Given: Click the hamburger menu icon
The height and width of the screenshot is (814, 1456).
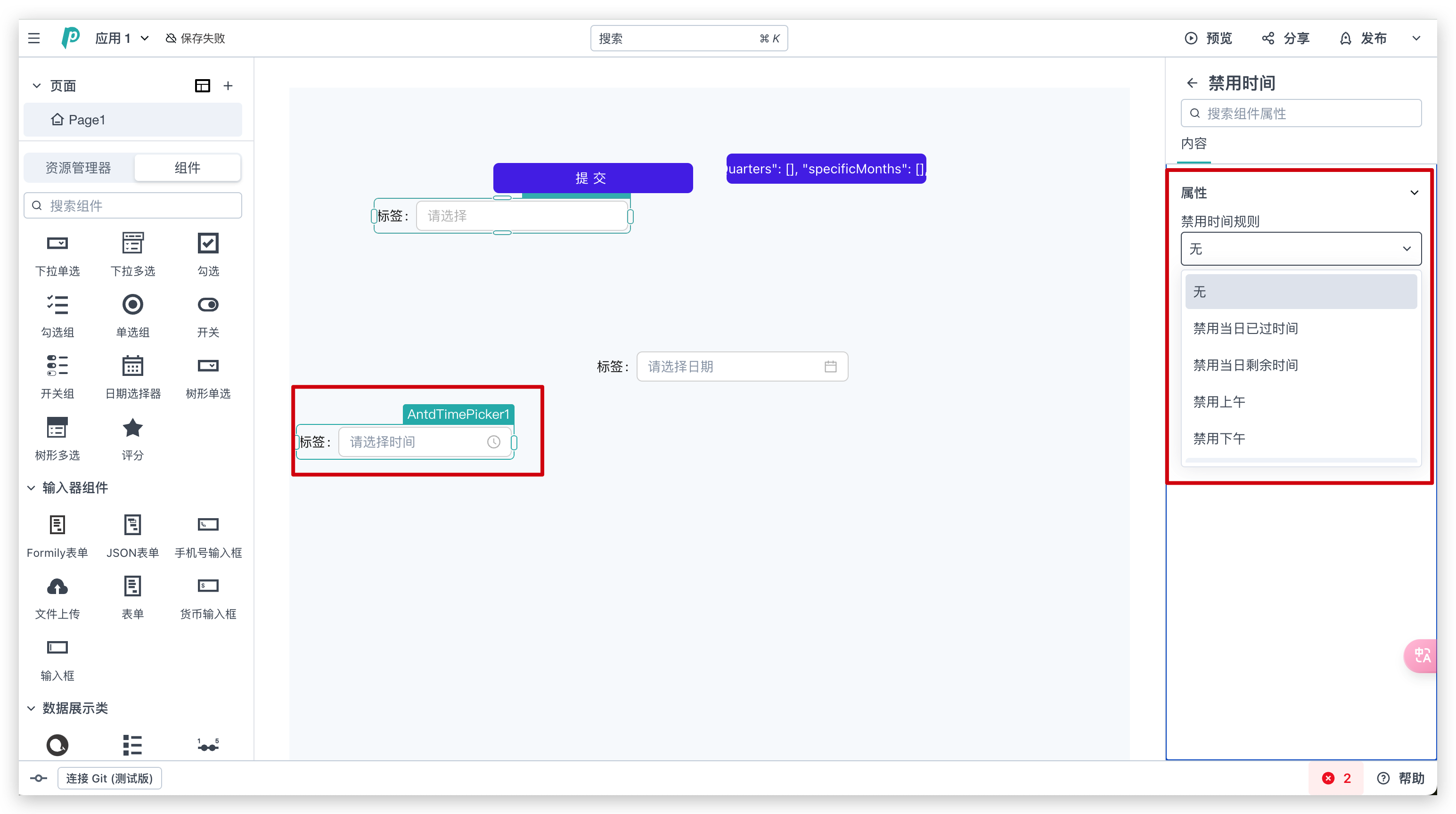Looking at the screenshot, I should (x=34, y=38).
